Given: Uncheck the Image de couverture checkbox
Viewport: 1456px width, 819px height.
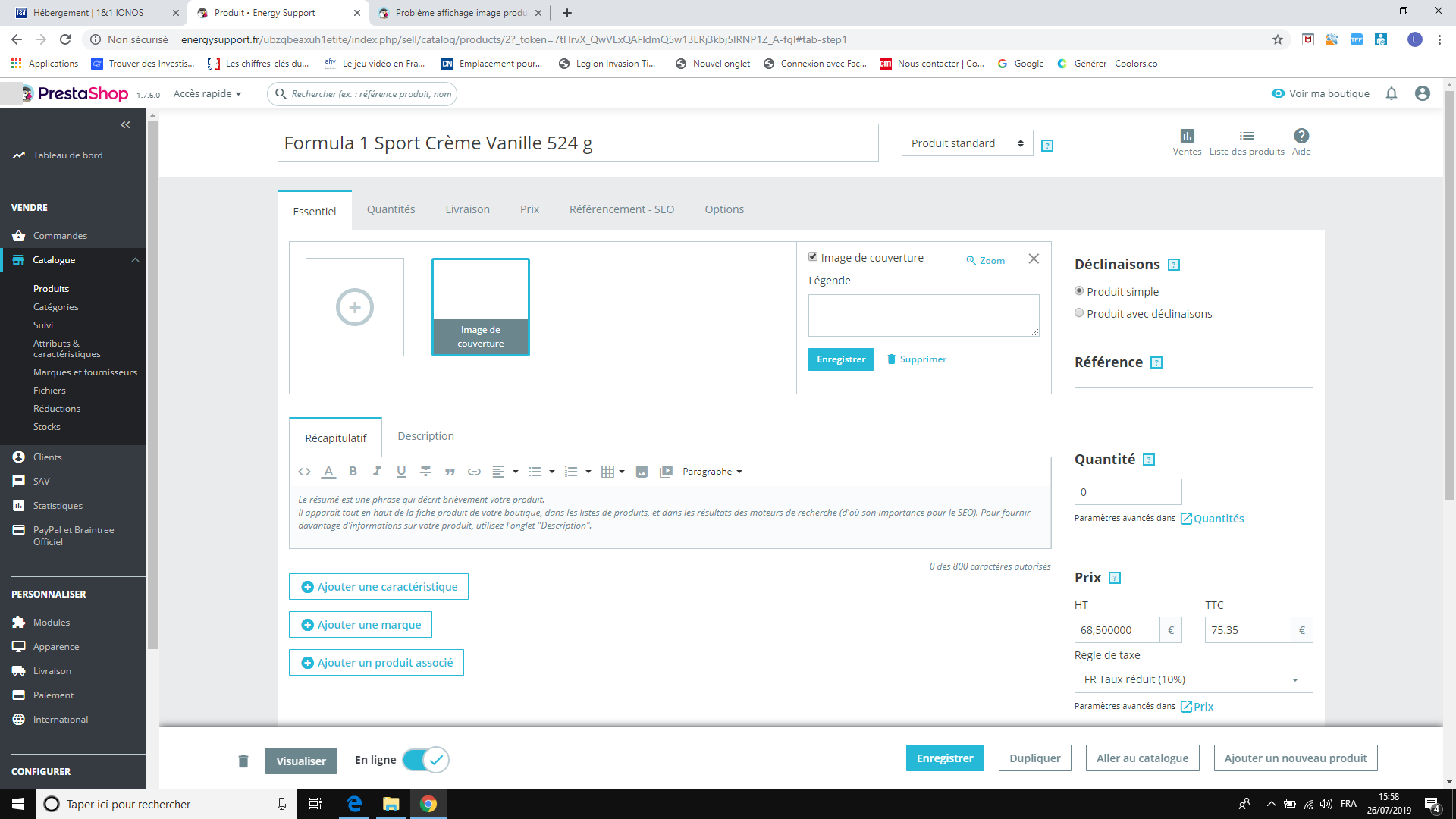Looking at the screenshot, I should [813, 257].
